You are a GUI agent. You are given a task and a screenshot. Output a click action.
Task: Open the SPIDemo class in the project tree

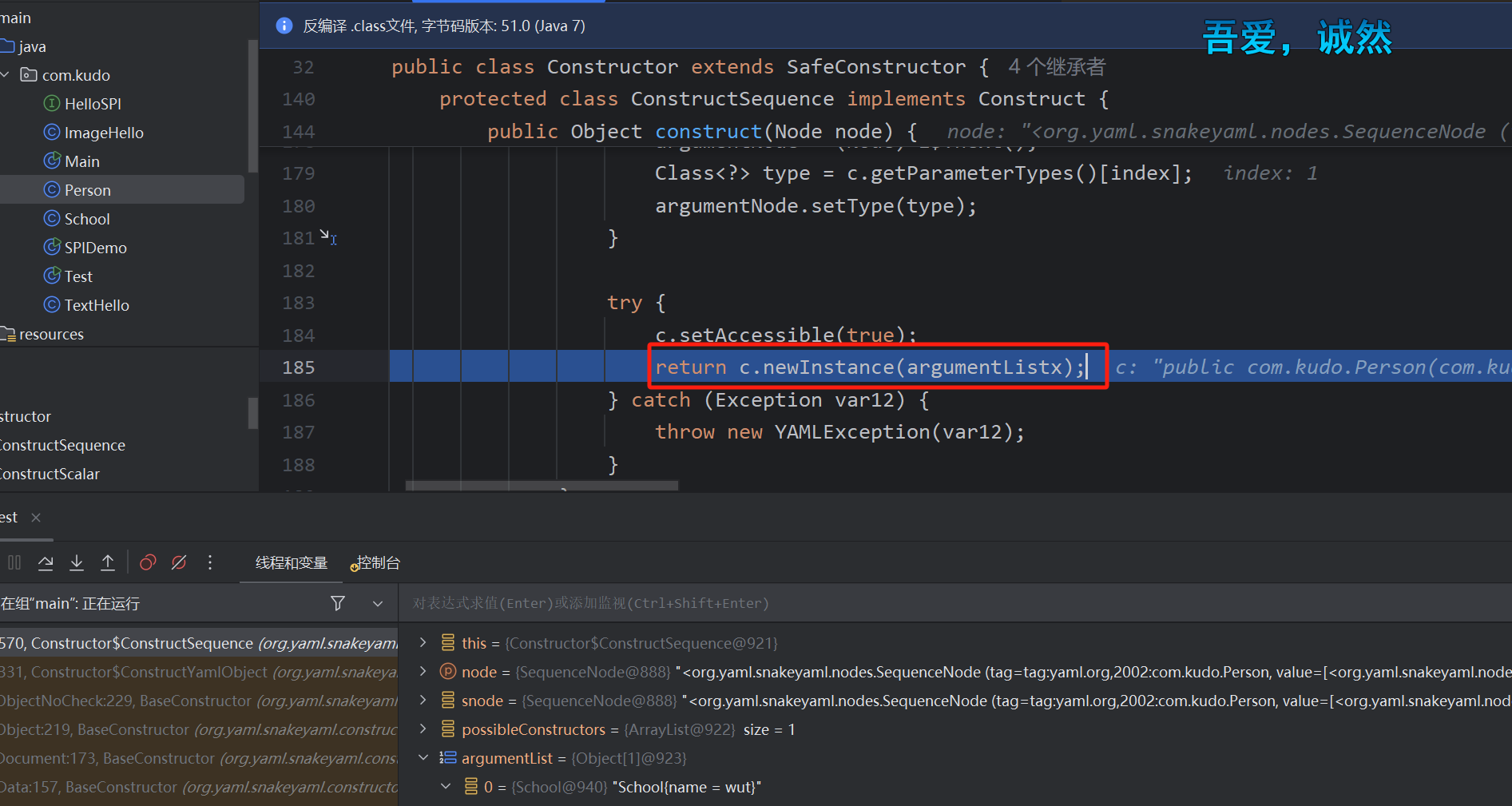pos(96,248)
